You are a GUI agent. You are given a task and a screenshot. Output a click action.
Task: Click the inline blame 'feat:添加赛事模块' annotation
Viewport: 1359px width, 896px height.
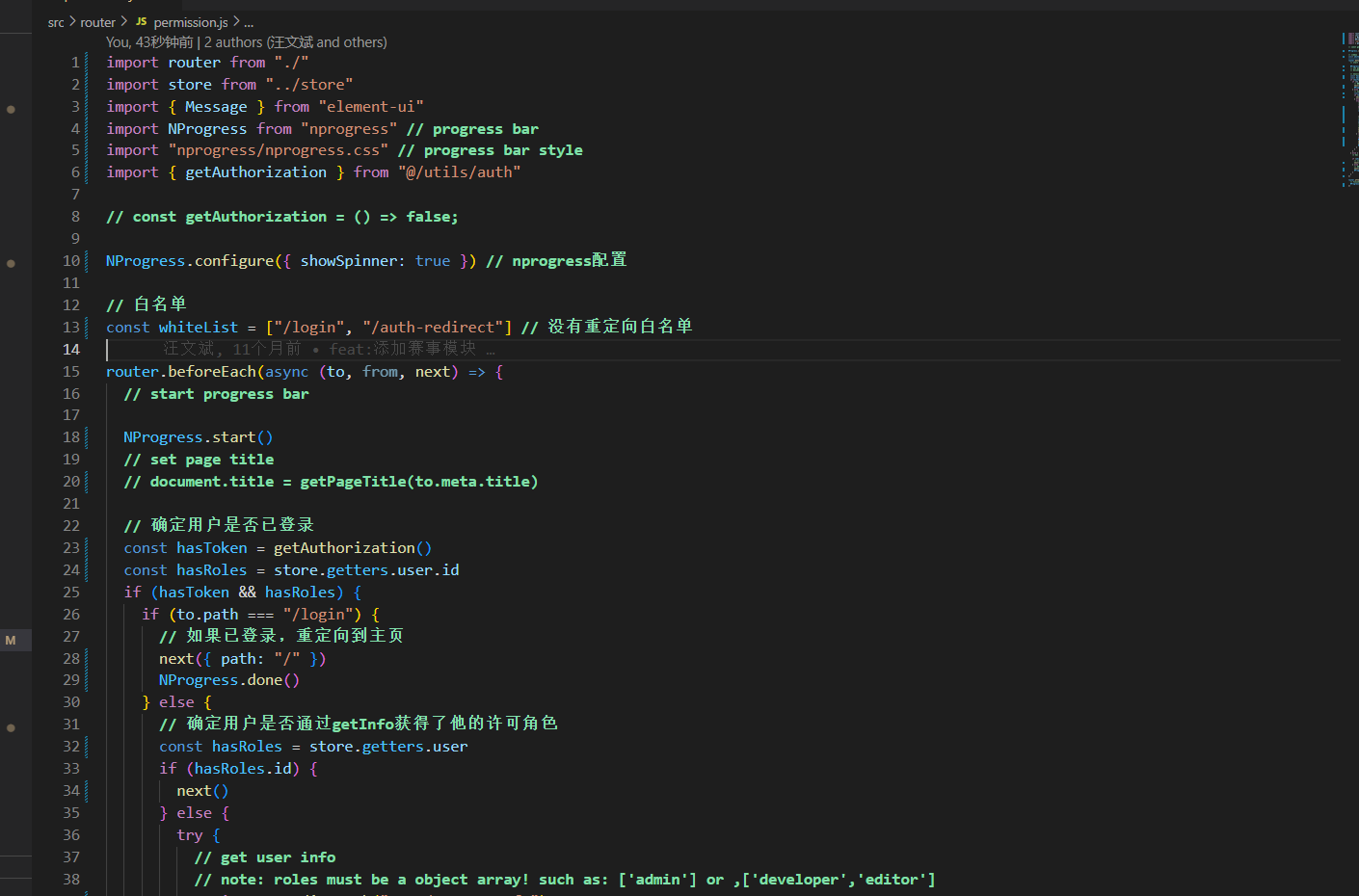pos(403,349)
